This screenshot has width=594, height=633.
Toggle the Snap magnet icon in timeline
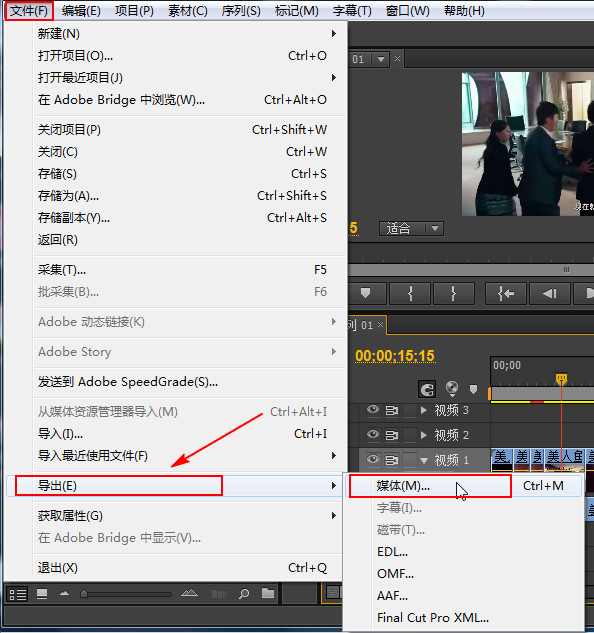[x=427, y=389]
